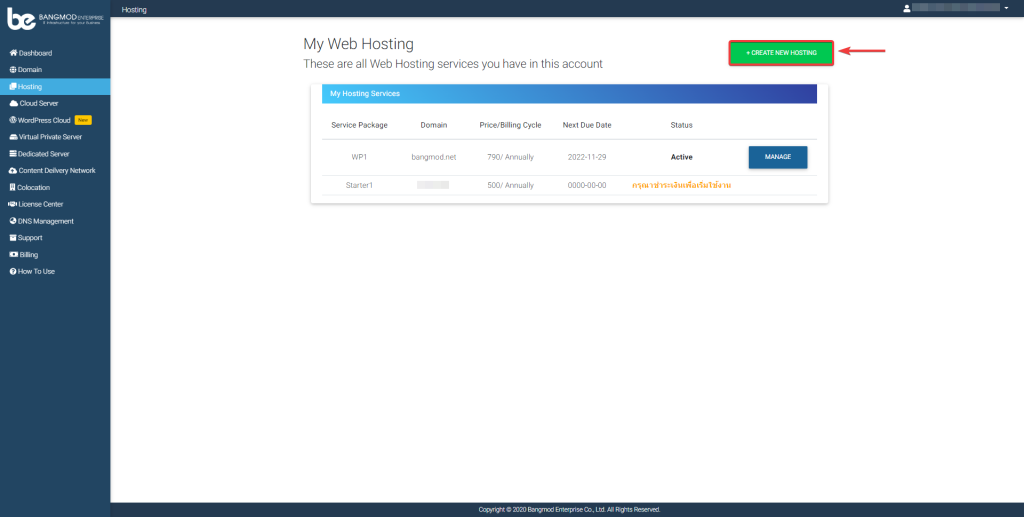This screenshot has height=517, width=1024.
Task: Click the Starter1 package cell
Action: click(x=359, y=185)
